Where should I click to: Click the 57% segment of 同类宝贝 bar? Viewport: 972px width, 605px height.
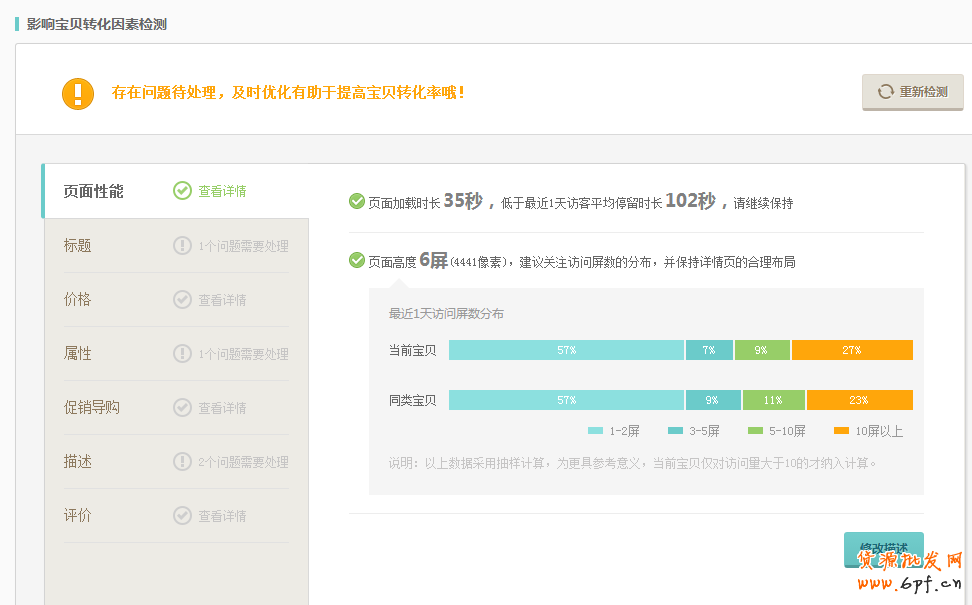tap(566, 400)
